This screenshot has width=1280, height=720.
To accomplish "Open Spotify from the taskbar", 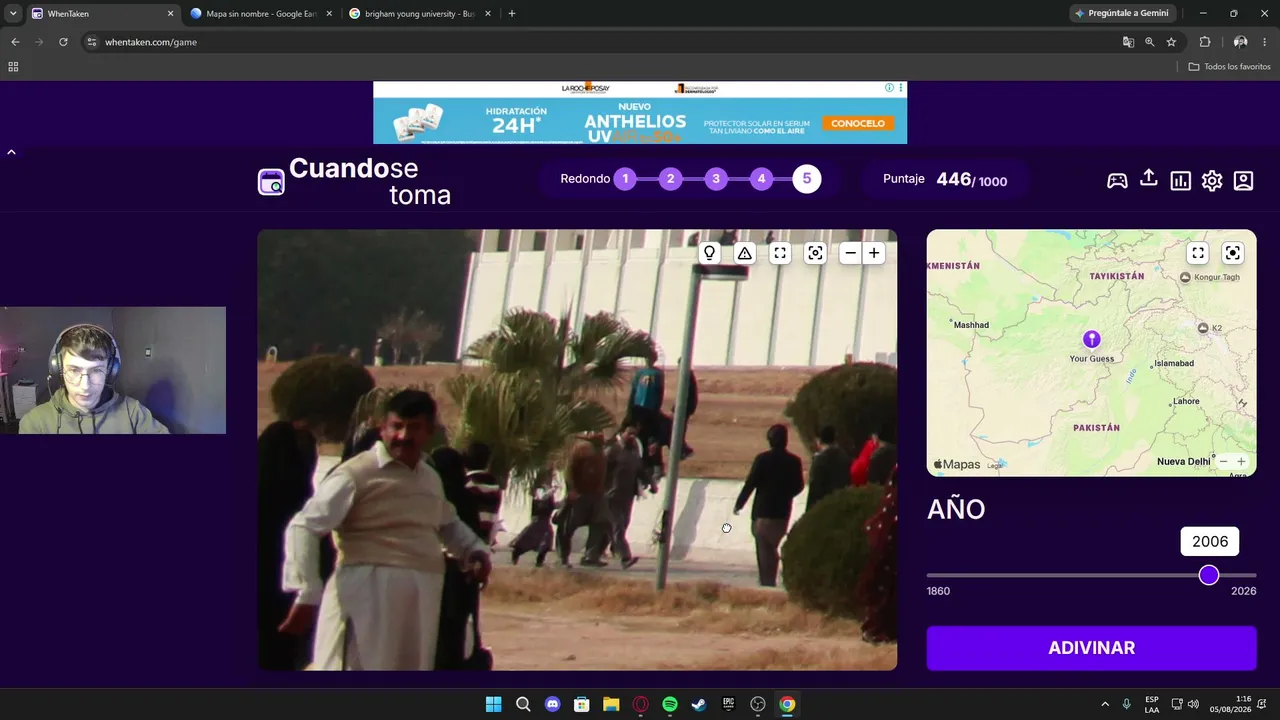I will pyautogui.click(x=670, y=704).
